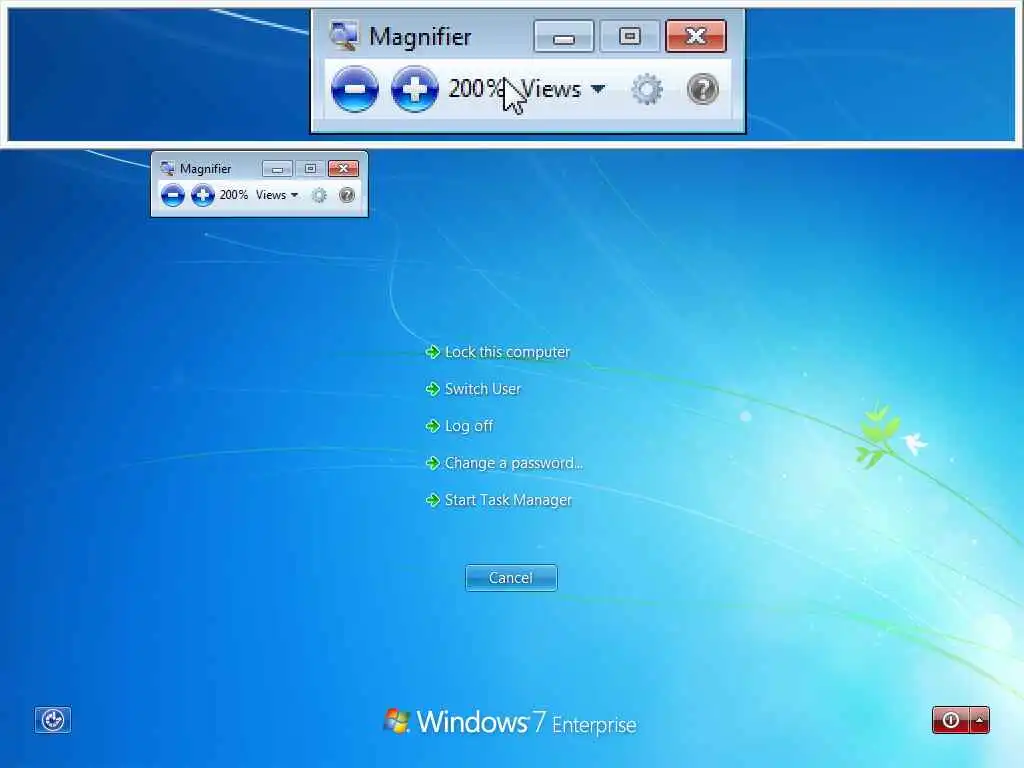Choose Lock this computer
Screen dimensions: 1024x768
[x=507, y=352]
